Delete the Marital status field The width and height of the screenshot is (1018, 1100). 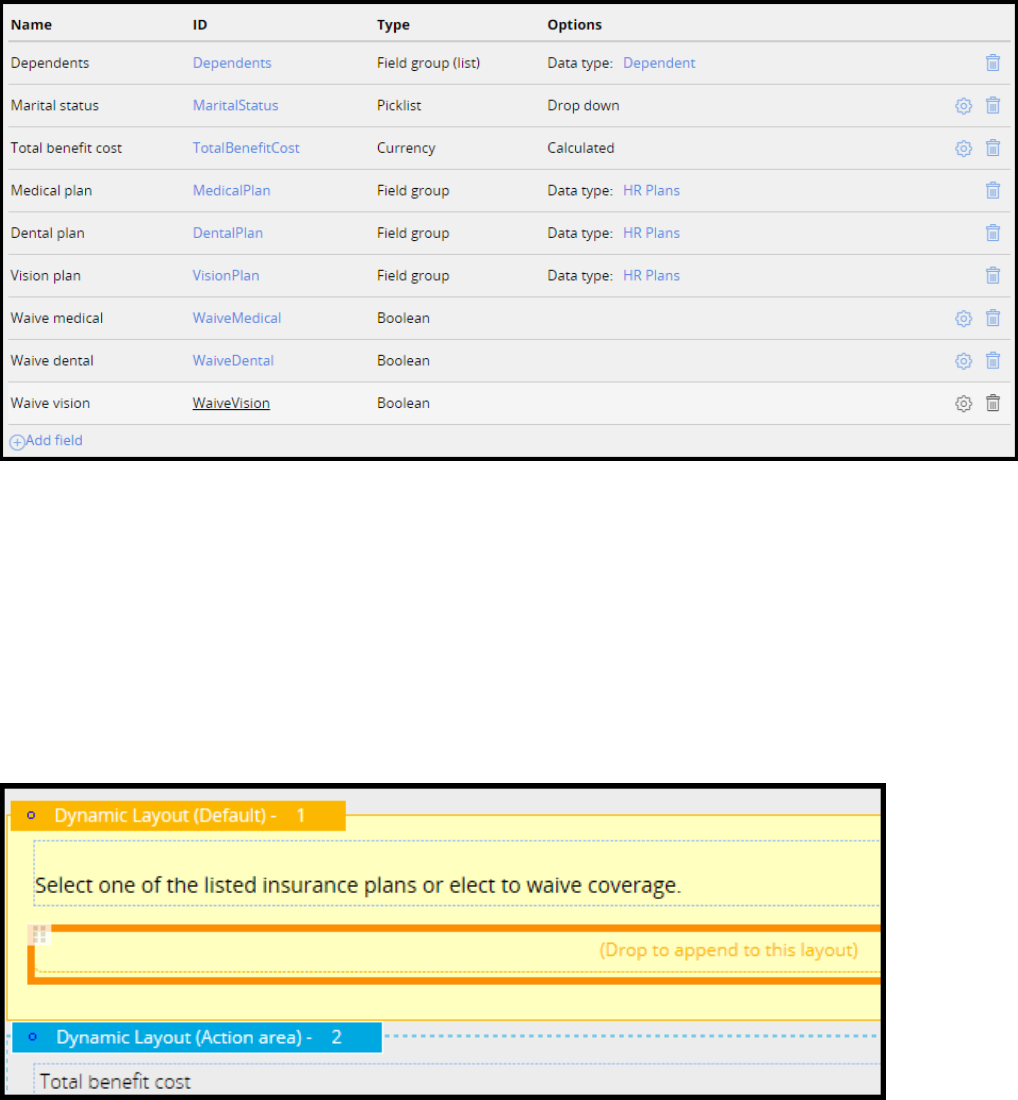[993, 105]
